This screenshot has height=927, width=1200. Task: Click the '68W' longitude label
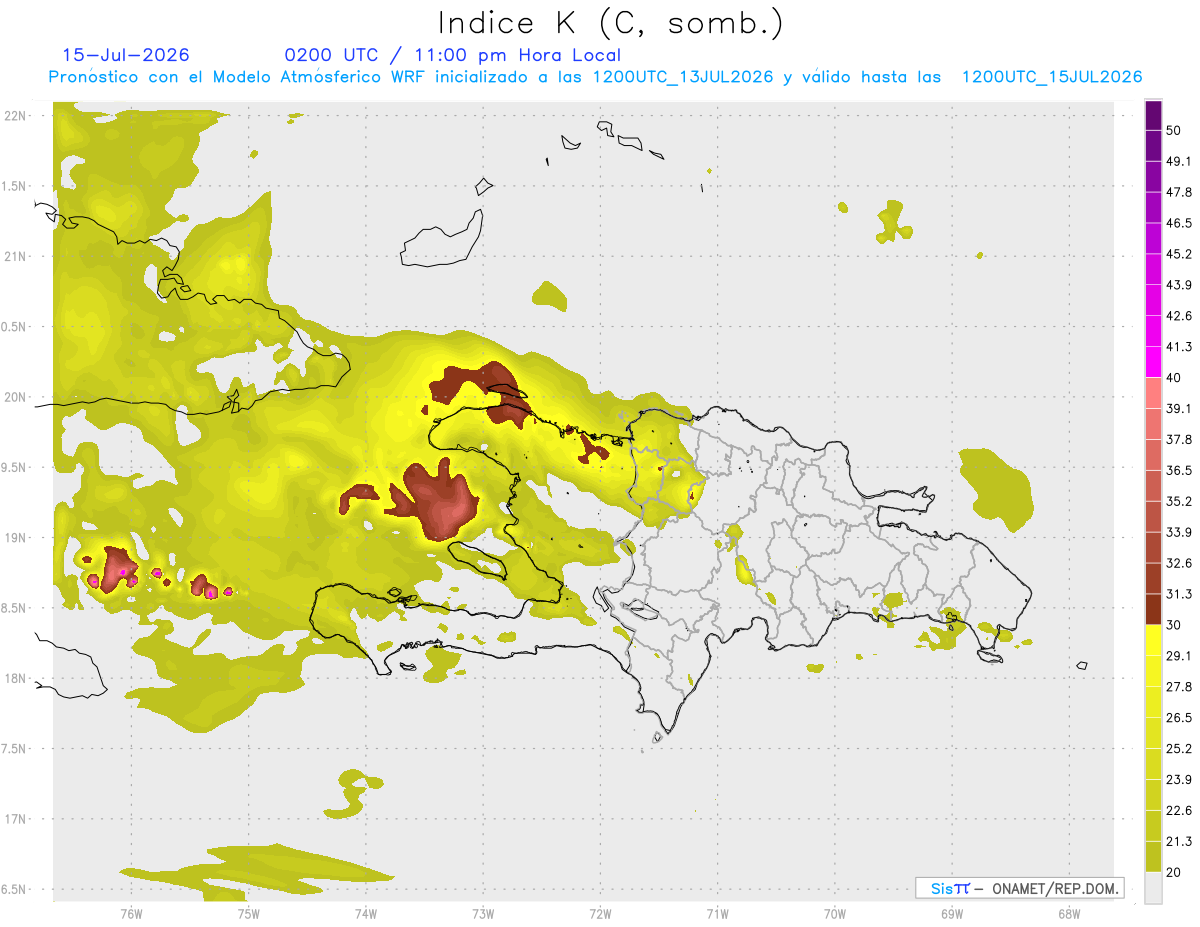pos(1069,914)
